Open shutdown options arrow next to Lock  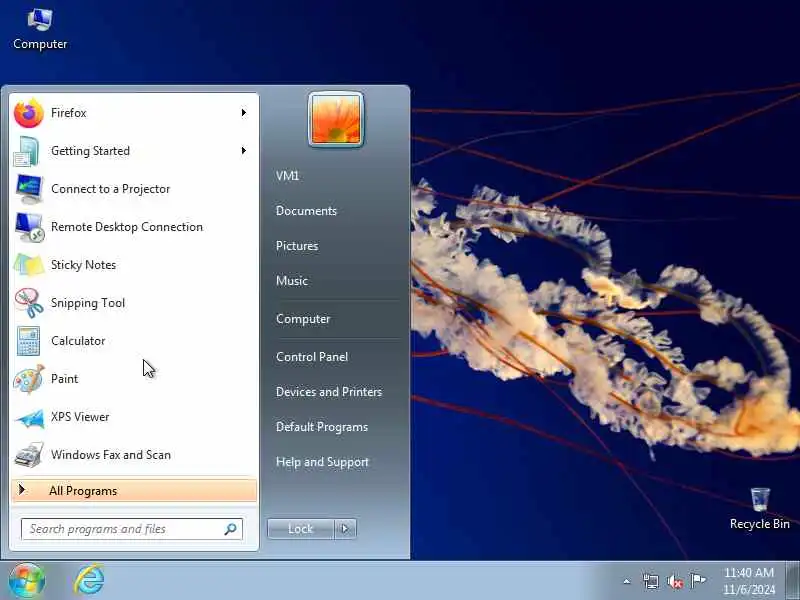(x=345, y=529)
